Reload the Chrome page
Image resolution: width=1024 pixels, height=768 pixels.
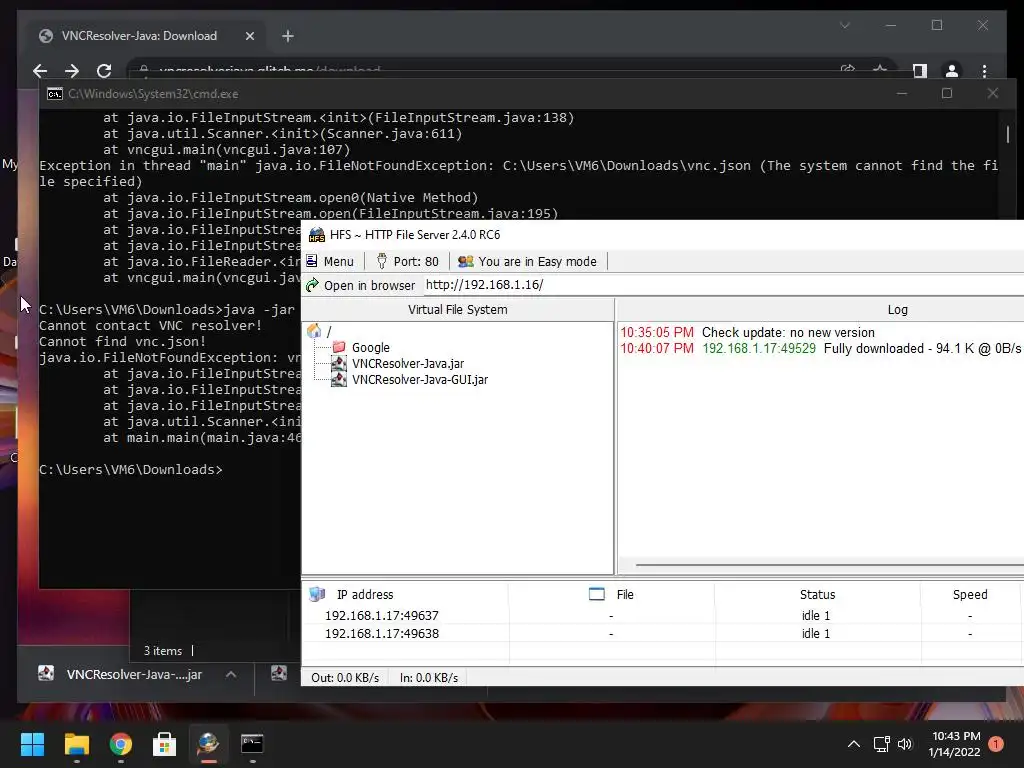(104, 71)
